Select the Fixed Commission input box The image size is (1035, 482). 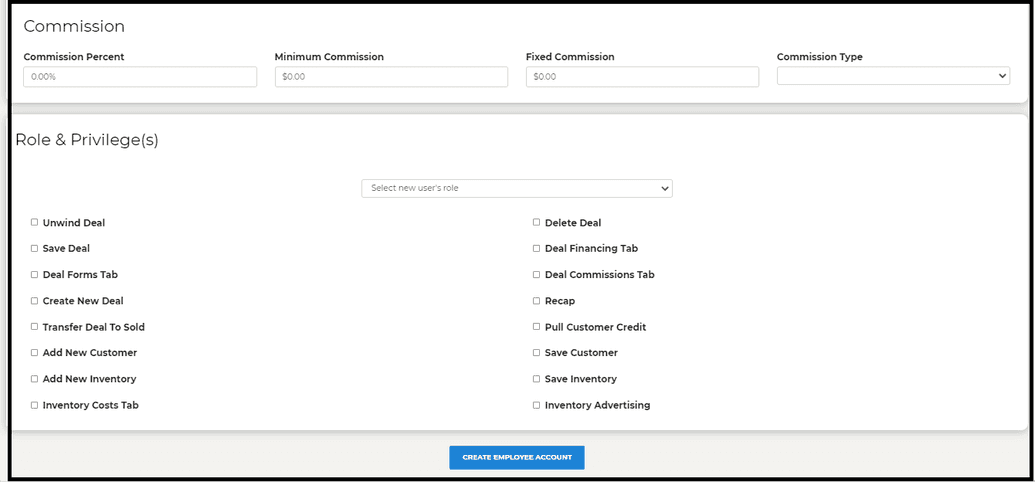(642, 77)
